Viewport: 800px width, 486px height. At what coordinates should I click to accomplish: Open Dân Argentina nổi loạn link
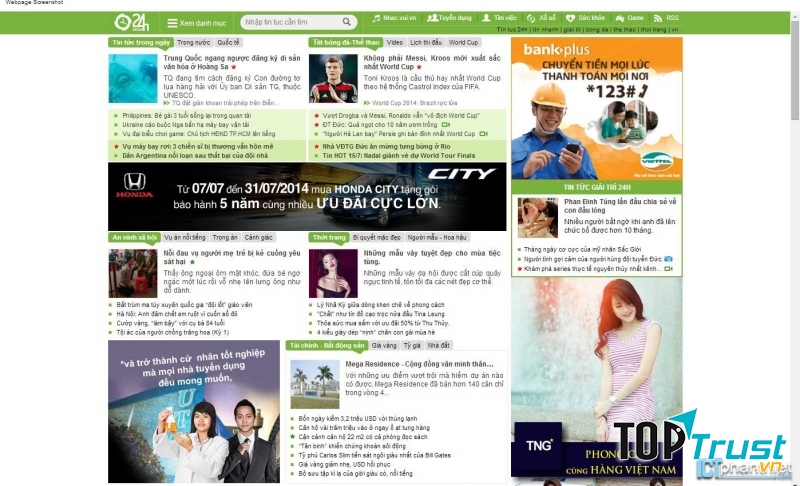click(195, 156)
